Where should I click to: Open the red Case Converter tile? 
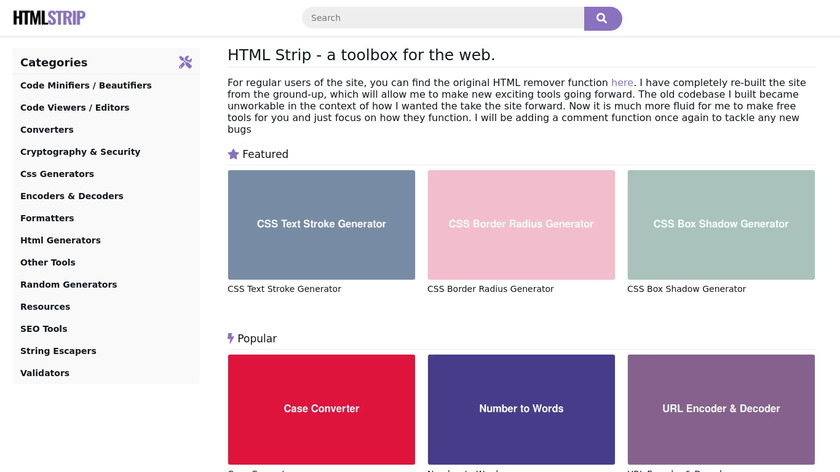321,408
